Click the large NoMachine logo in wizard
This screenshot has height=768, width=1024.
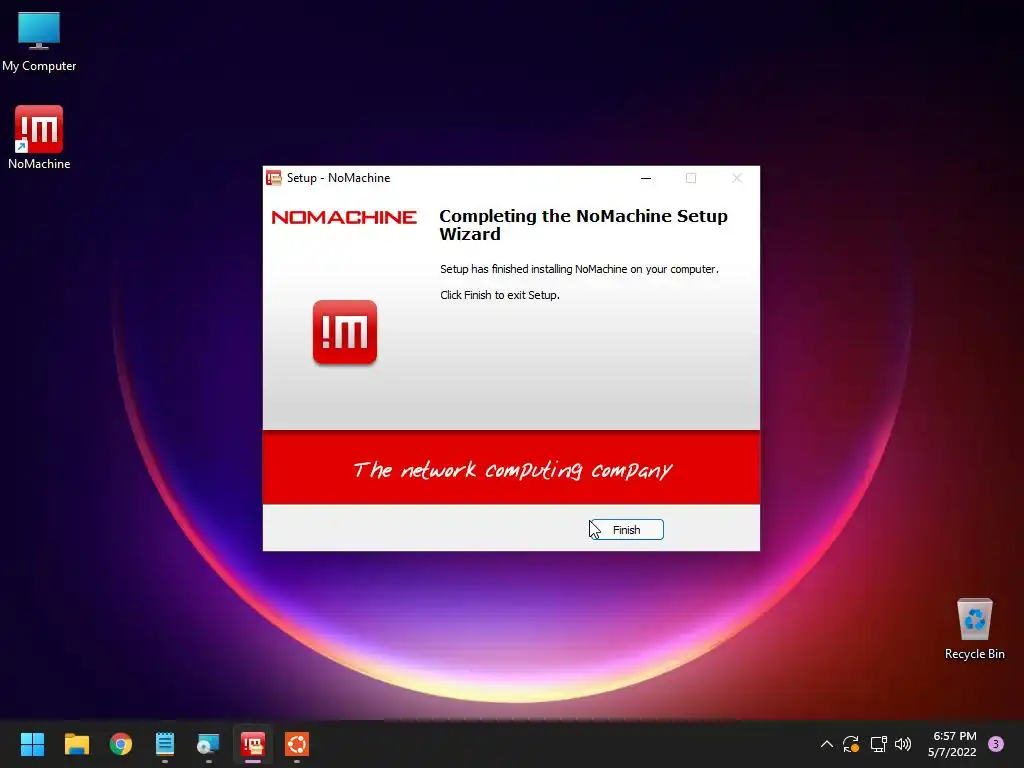tap(345, 332)
